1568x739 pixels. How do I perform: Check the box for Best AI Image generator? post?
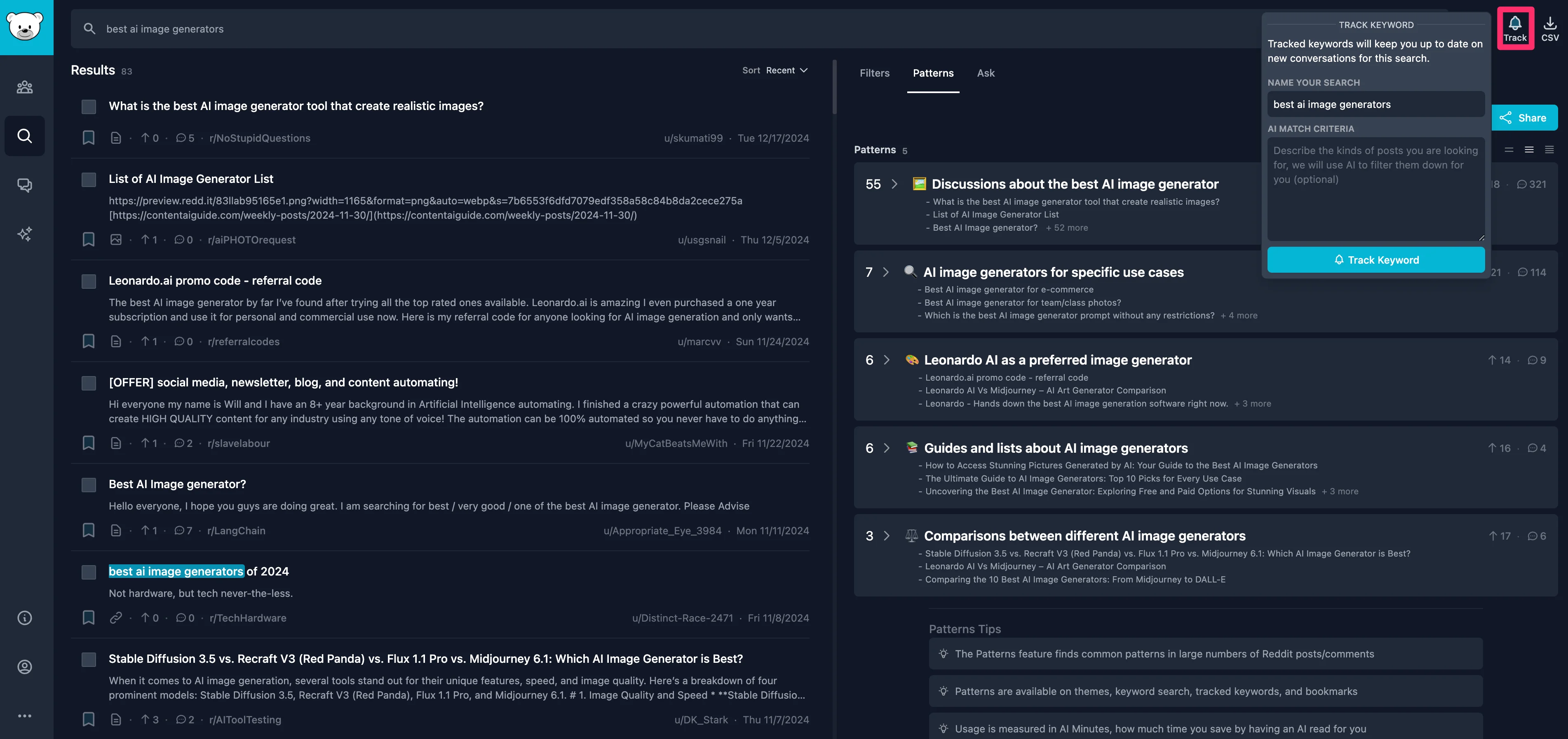click(89, 485)
